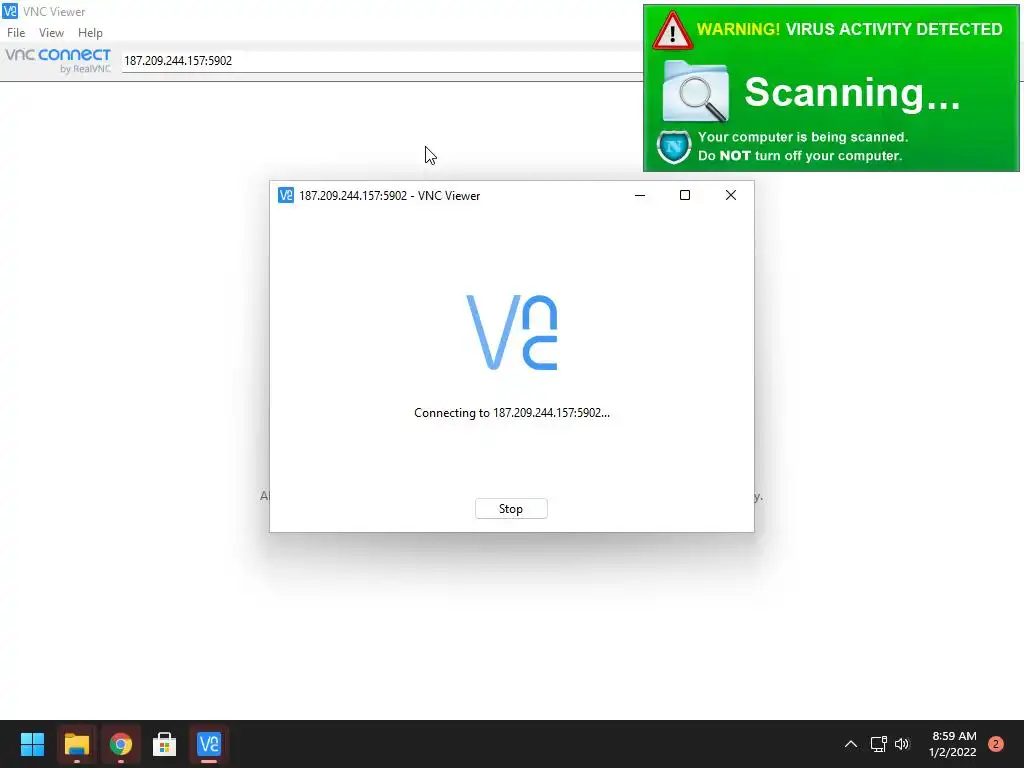Maximize the connection dialog window
This screenshot has width=1024, height=768.
click(685, 195)
